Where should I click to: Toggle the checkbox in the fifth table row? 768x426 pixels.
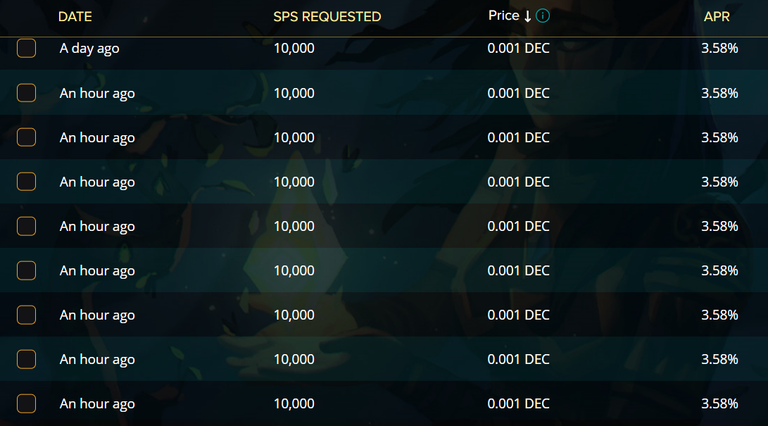point(27,226)
